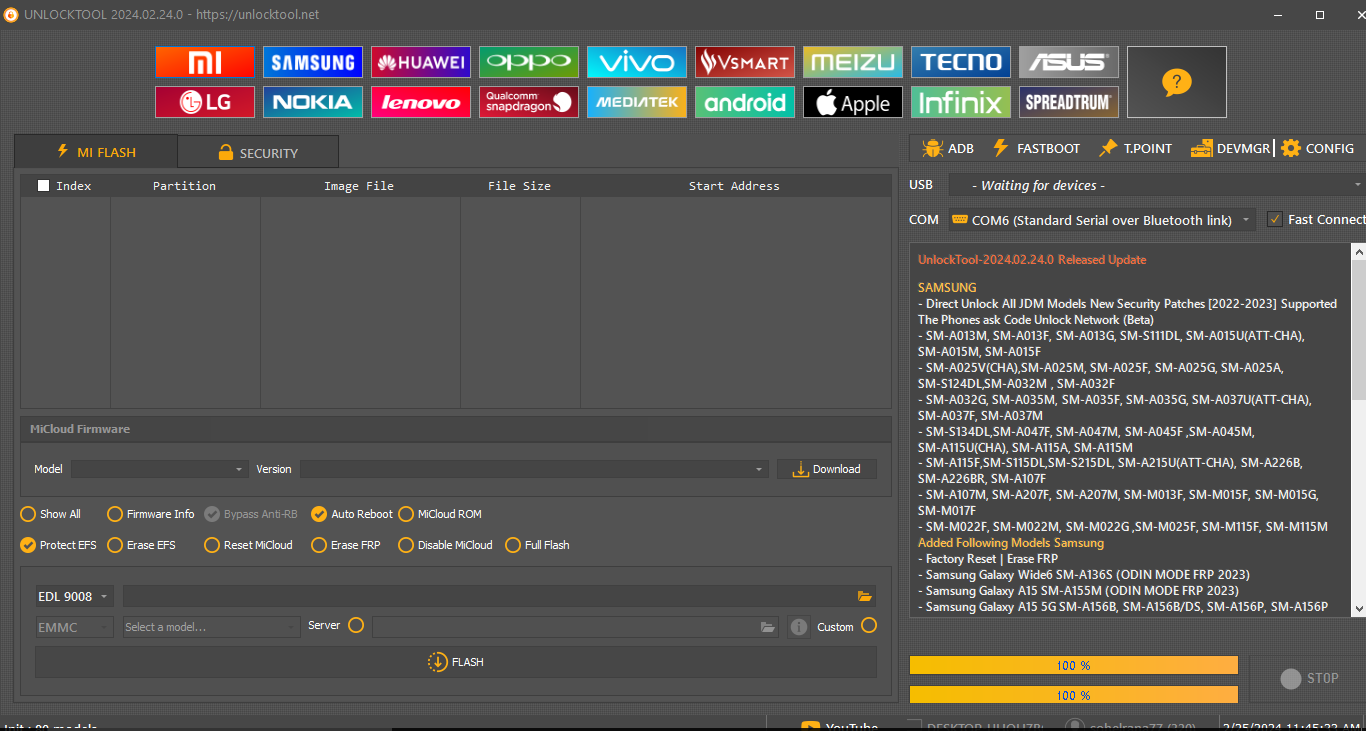Viewport: 1366px width, 731px height.
Task: Uncheck the Fast Connect checkbox
Action: (x=1274, y=219)
